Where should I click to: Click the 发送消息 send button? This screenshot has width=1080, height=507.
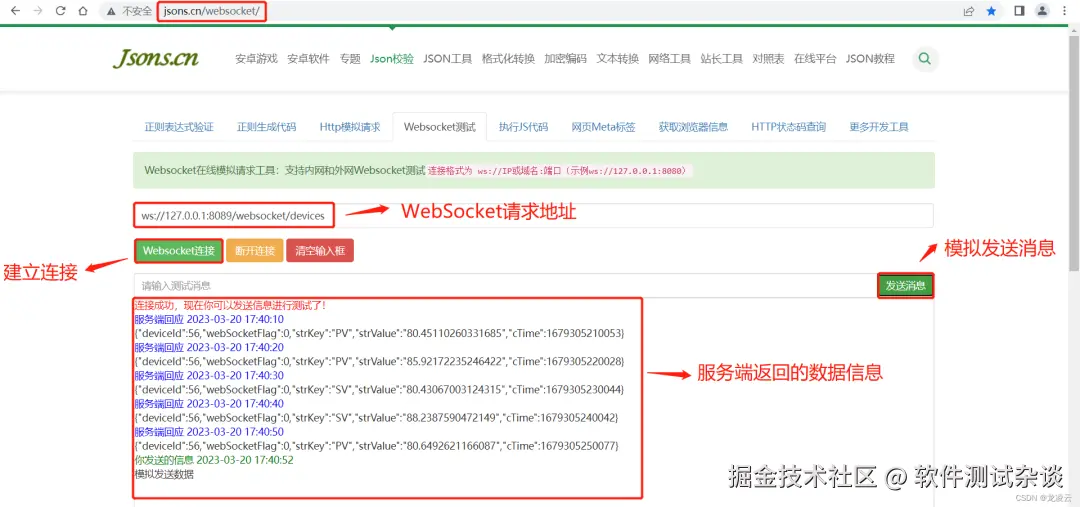[x=906, y=286]
